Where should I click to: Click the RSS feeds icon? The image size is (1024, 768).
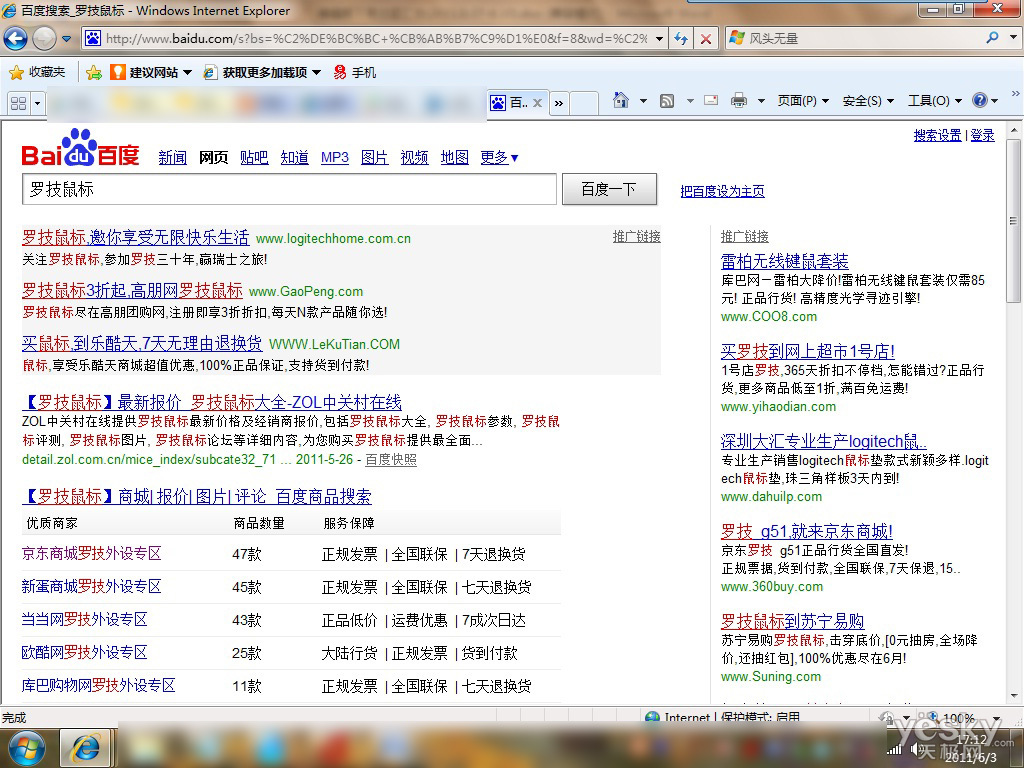click(667, 101)
